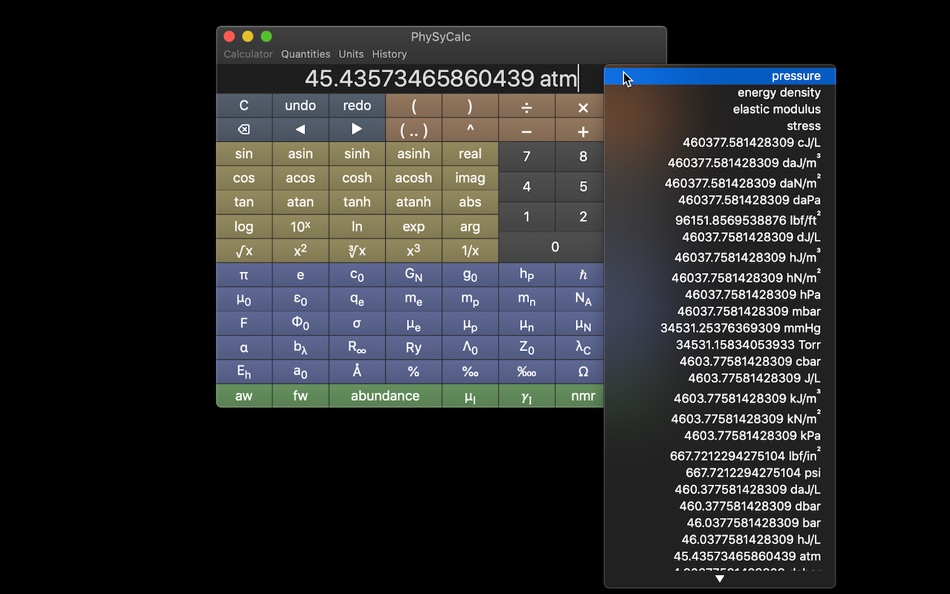This screenshot has width=950, height=594.
Task: Insert the fine-structure constant α
Action: (x=244, y=347)
